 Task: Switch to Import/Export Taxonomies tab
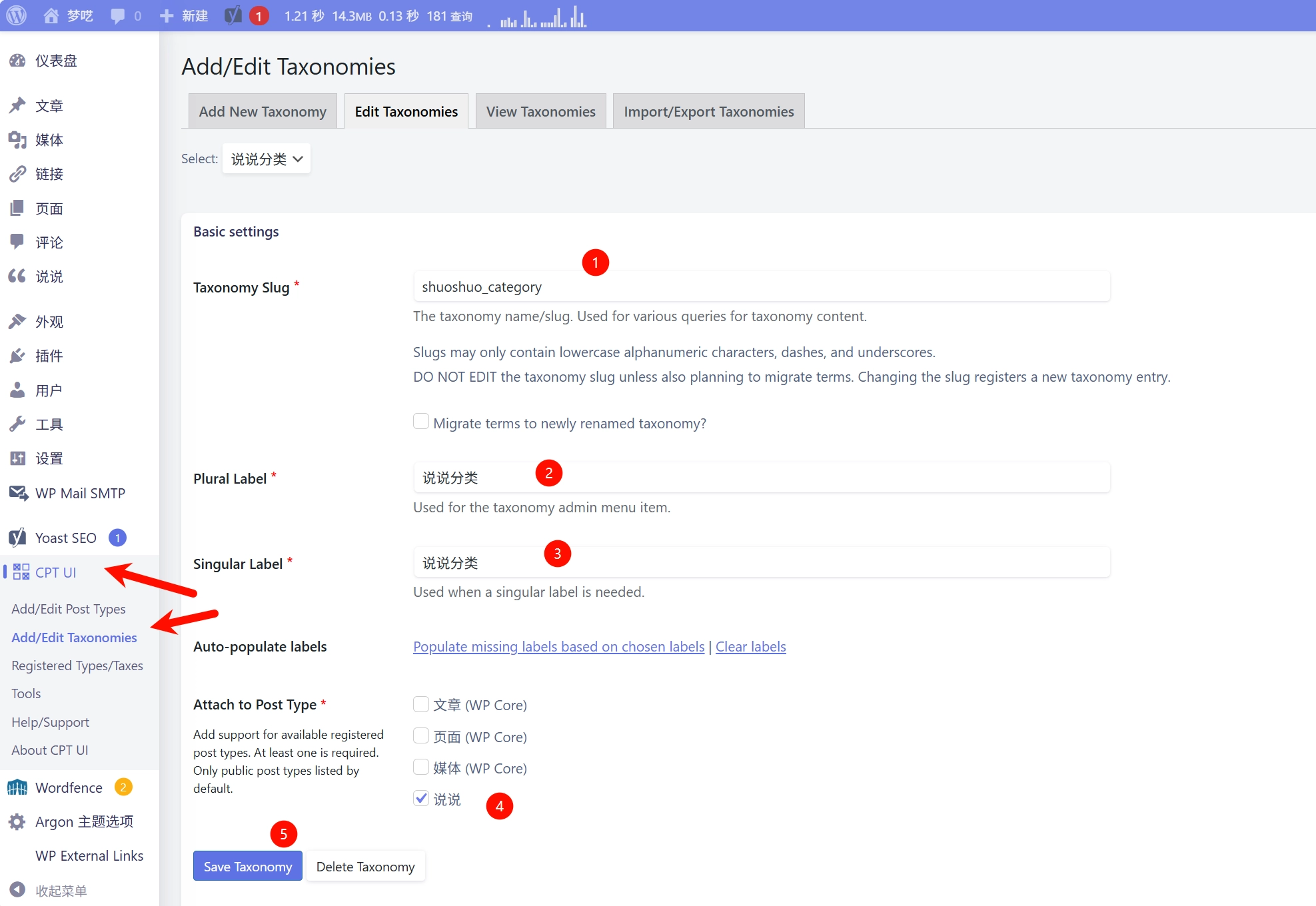[x=708, y=111]
